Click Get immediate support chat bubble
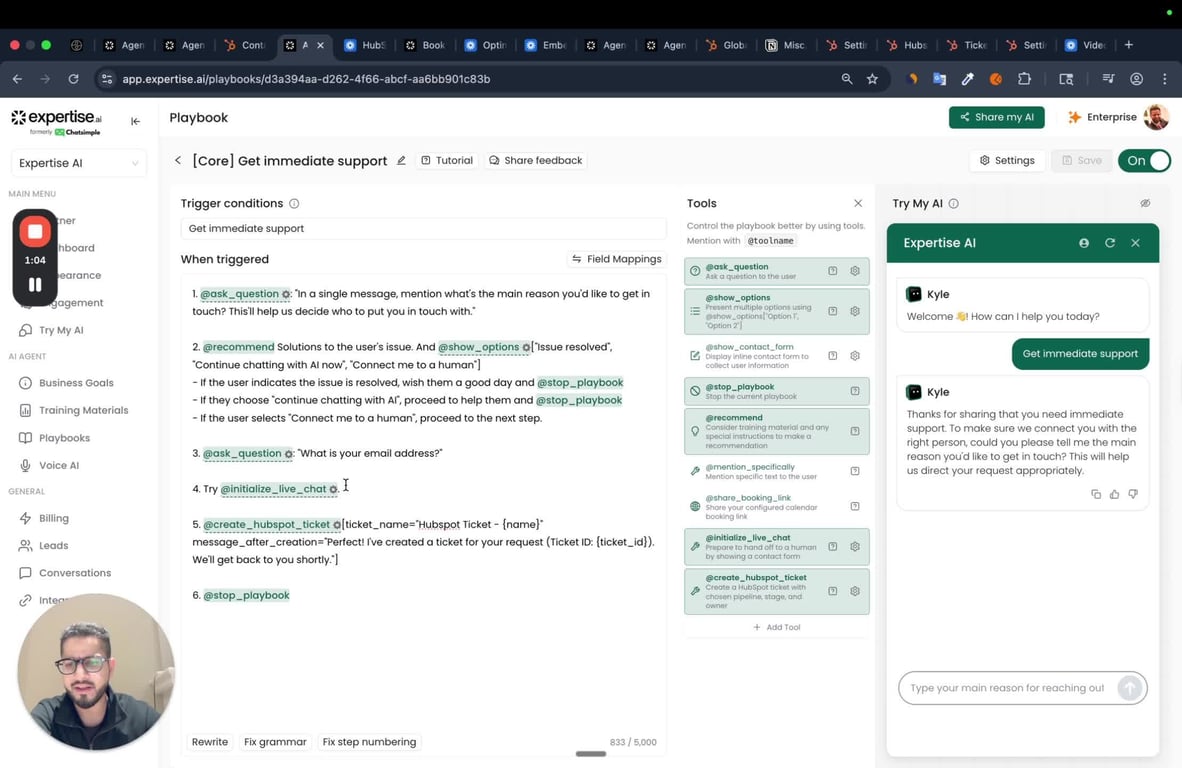This screenshot has height=768, width=1182. coord(1079,354)
